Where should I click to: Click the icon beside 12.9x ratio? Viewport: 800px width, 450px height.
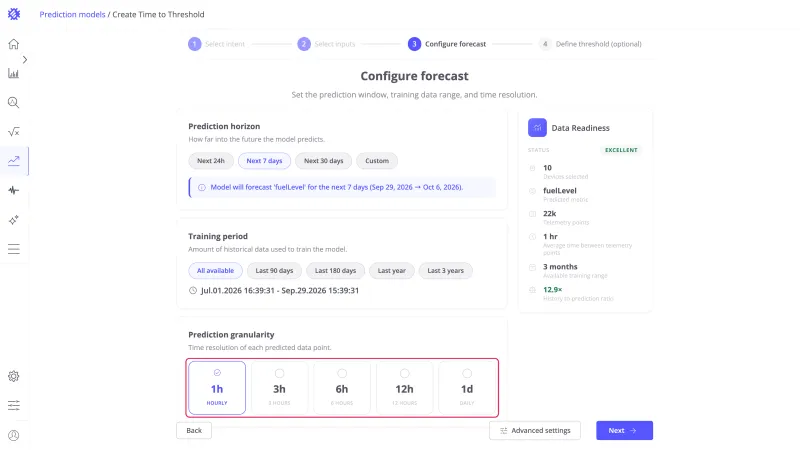point(532,290)
